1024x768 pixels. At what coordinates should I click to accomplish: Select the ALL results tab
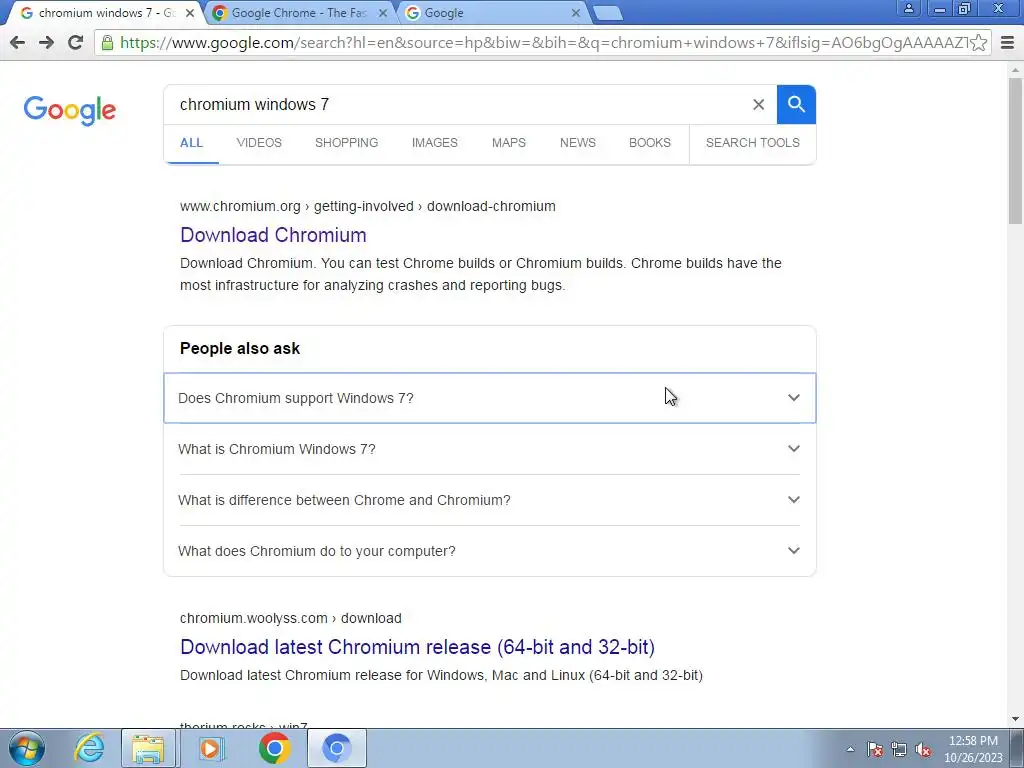click(x=191, y=143)
